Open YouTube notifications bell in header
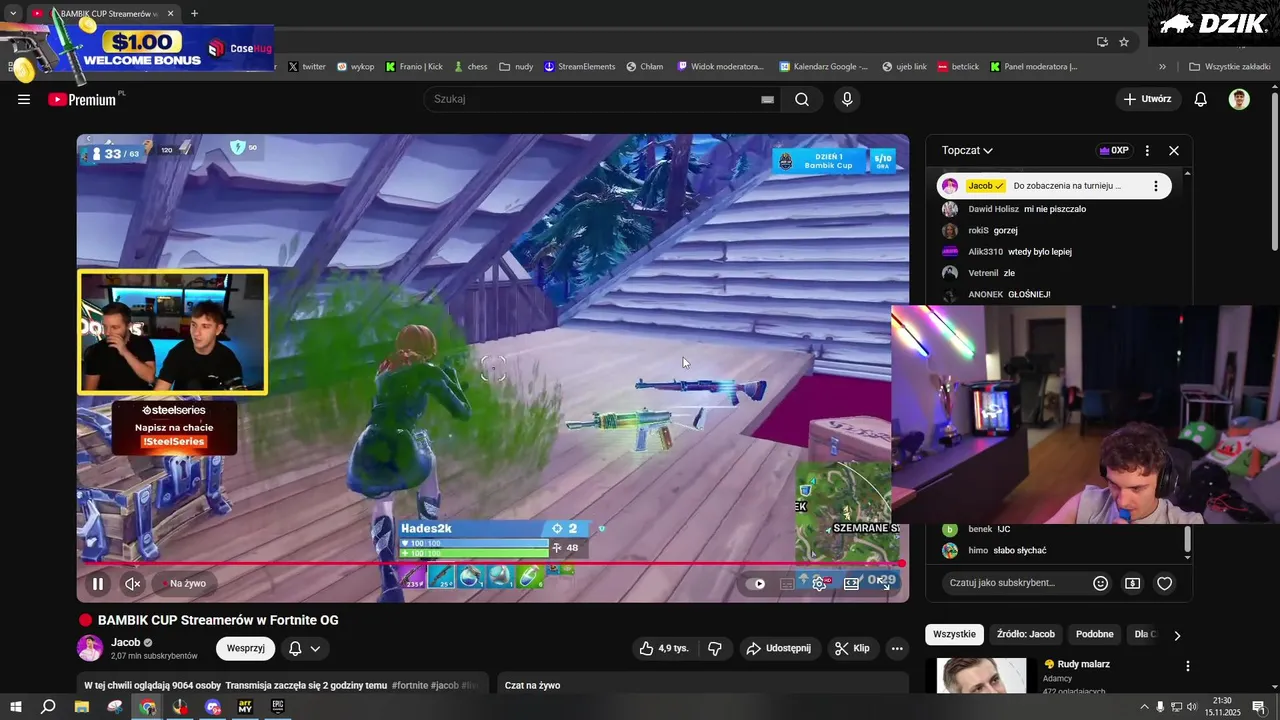Viewport: 1280px width, 720px height. pyautogui.click(x=1201, y=99)
